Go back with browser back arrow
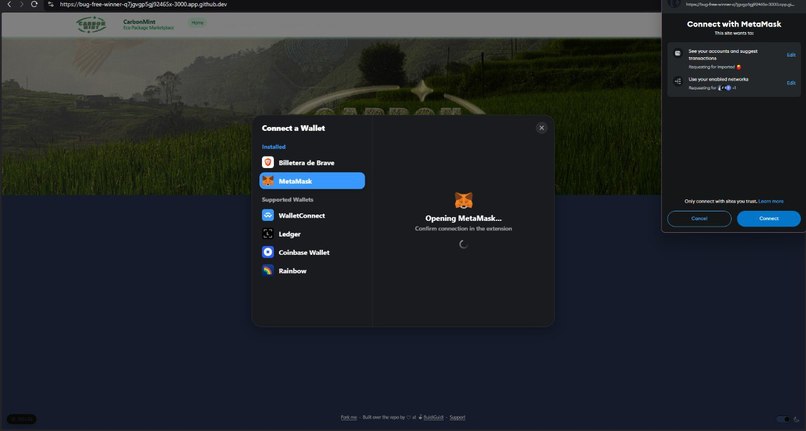This screenshot has height=431, width=806. tap(9, 4)
